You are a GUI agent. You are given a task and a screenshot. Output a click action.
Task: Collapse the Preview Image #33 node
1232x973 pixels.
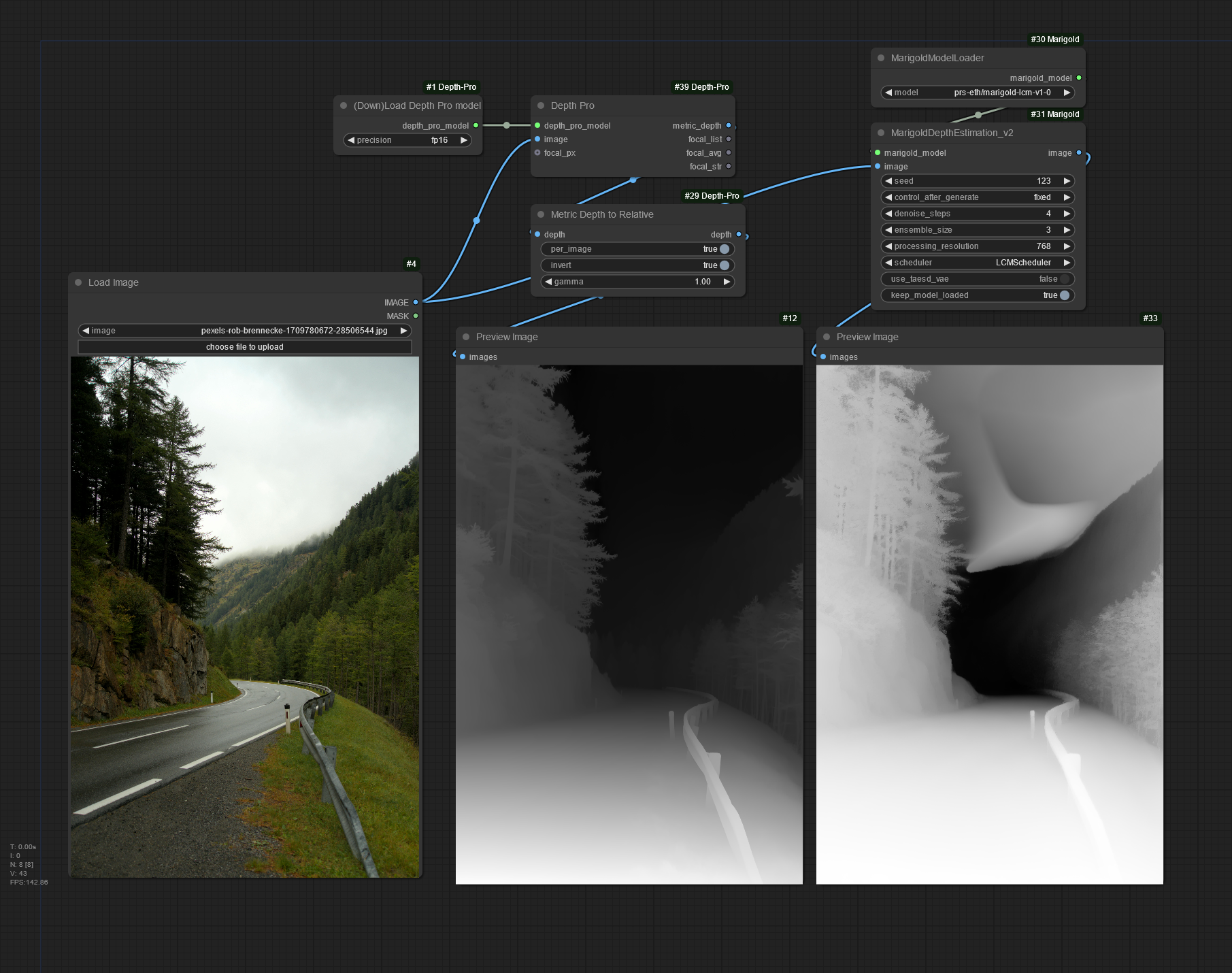(x=827, y=337)
